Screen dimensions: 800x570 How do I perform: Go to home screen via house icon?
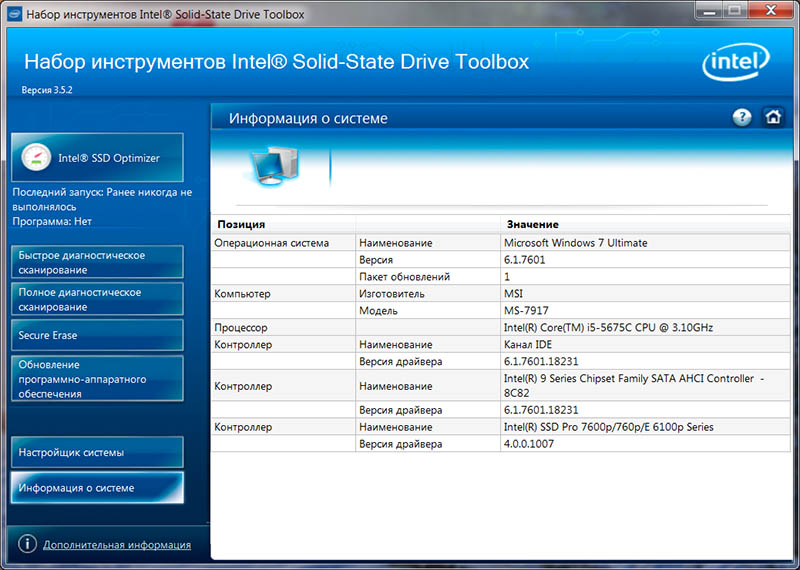pos(772,117)
